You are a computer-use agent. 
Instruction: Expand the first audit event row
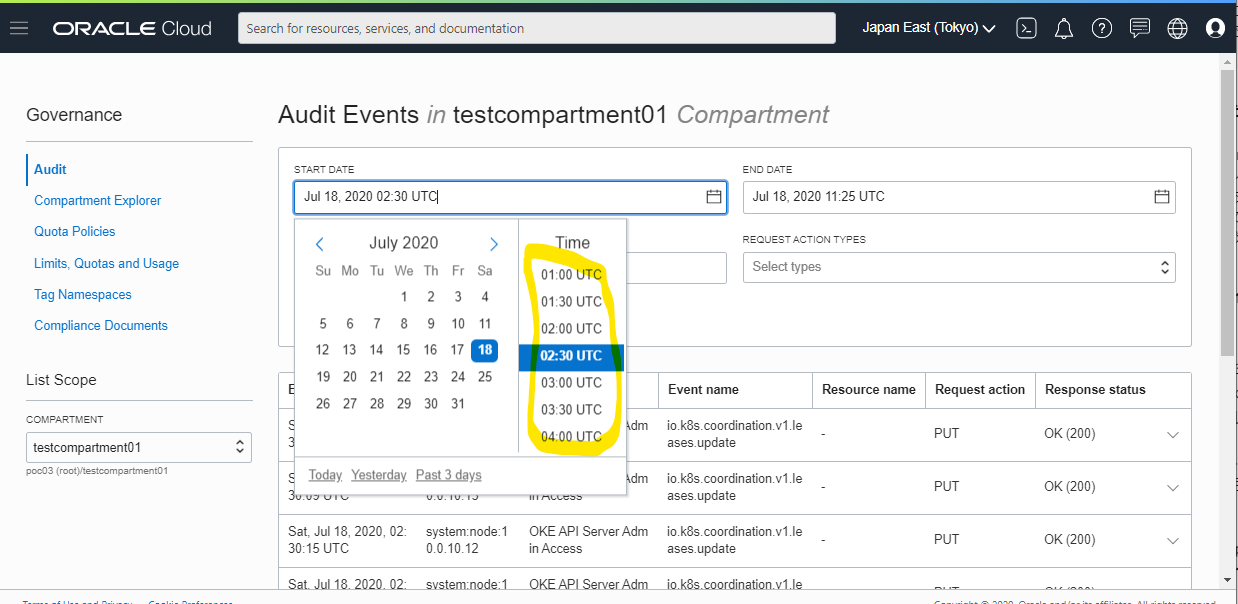click(x=1173, y=435)
